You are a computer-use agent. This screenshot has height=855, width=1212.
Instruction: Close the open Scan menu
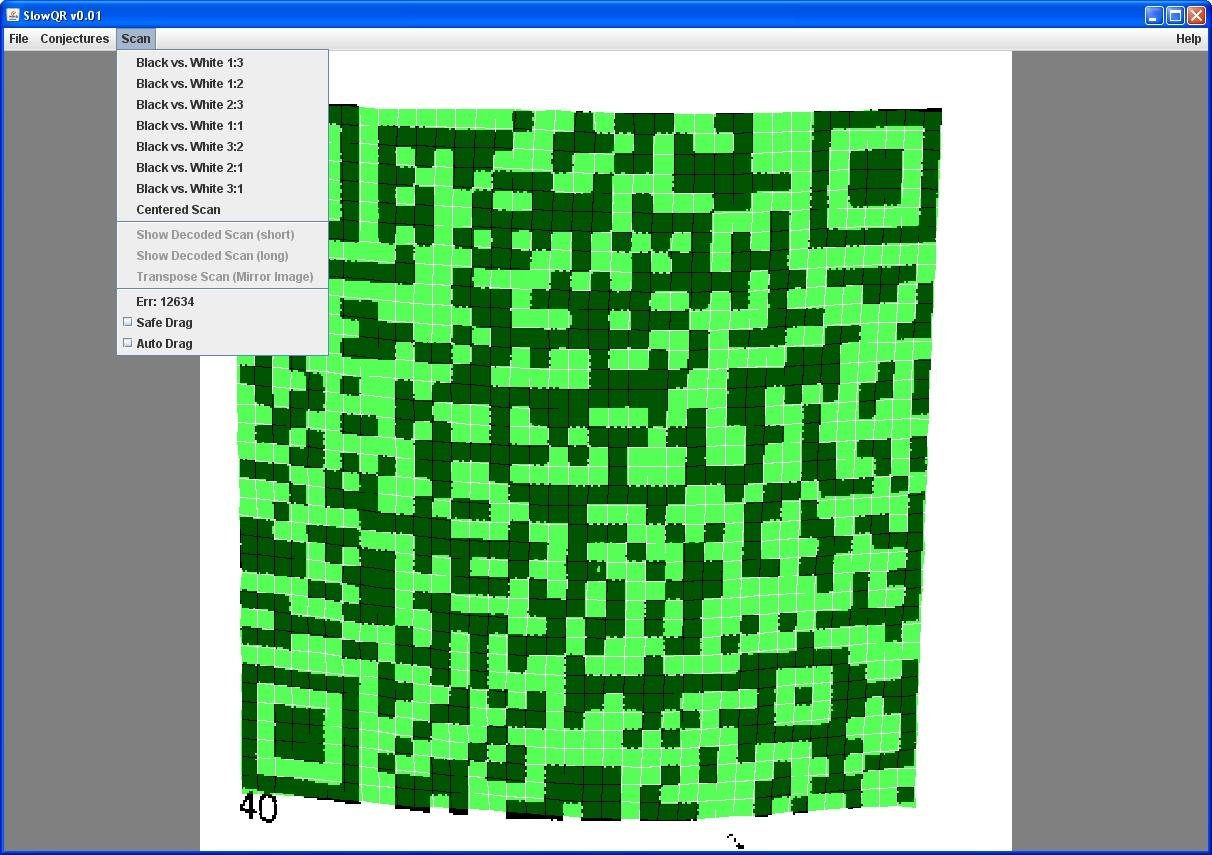pos(135,39)
